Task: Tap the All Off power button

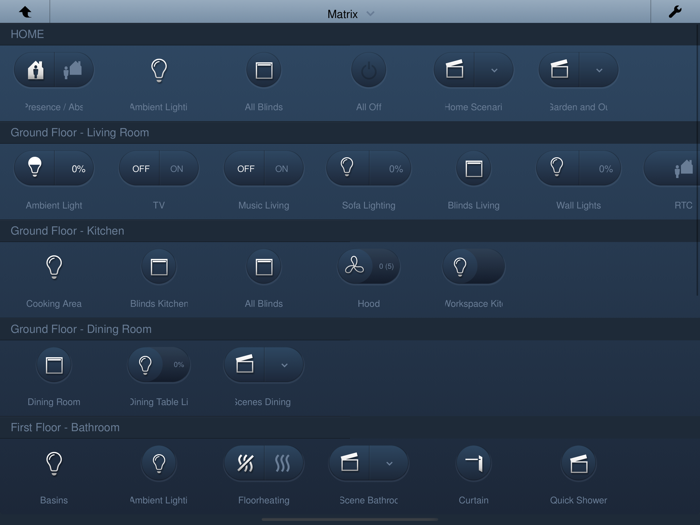Action: tap(369, 70)
